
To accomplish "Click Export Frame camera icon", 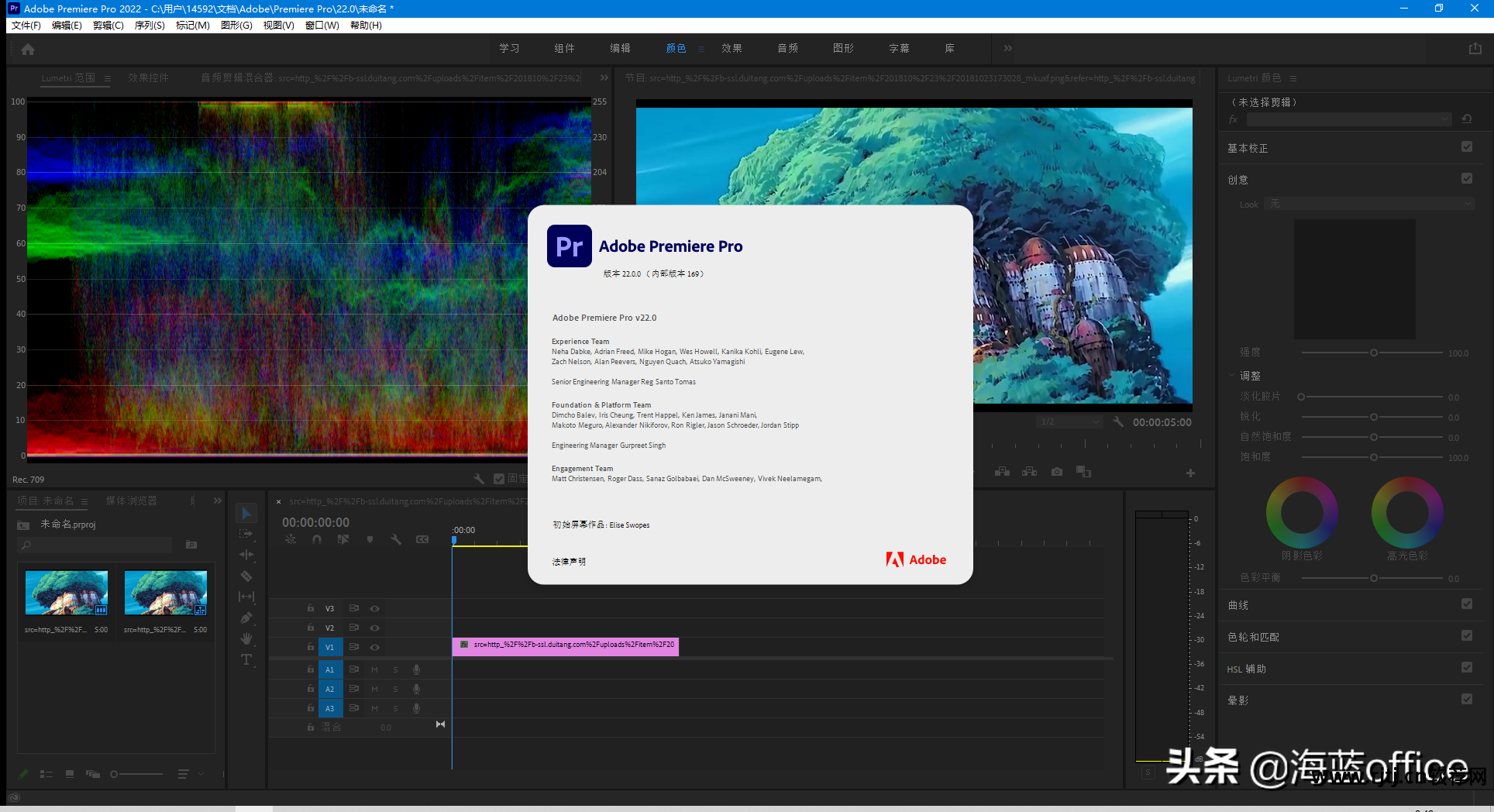I will coord(1057,472).
